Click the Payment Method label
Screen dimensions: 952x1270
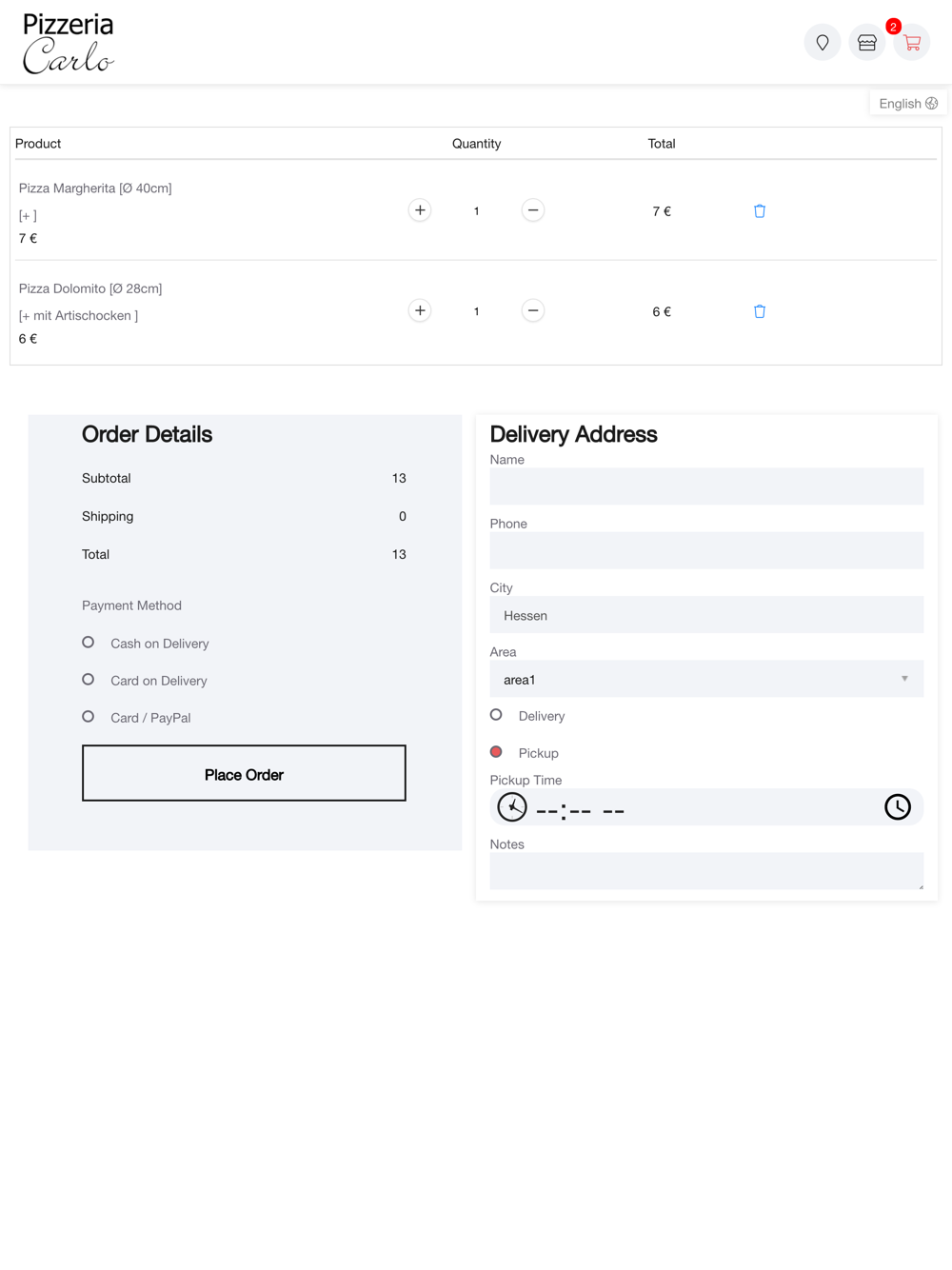(x=131, y=605)
